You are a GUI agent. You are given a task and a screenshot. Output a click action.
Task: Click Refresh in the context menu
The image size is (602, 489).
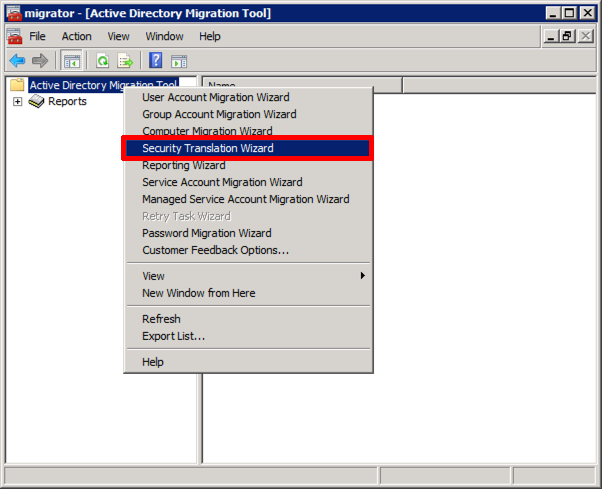click(248, 319)
